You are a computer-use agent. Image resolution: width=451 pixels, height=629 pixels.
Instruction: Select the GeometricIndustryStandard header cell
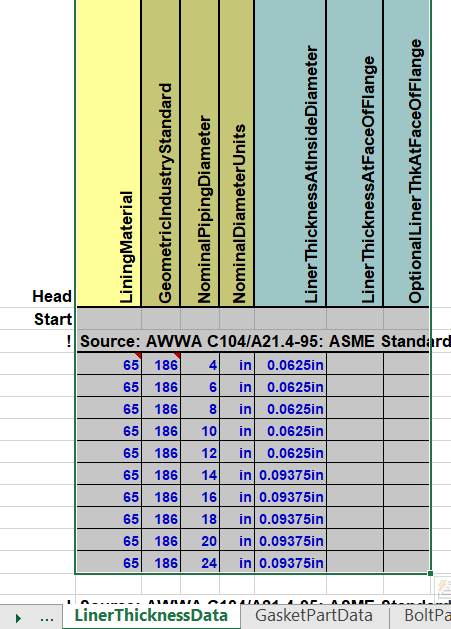click(x=160, y=153)
